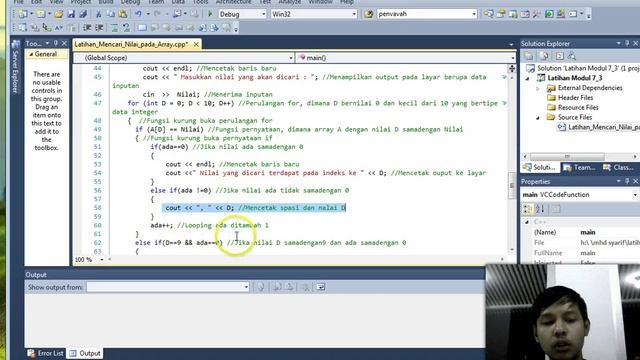Uncomment the selected lines
Viewport: 640px width, 360px height.
point(126,28)
